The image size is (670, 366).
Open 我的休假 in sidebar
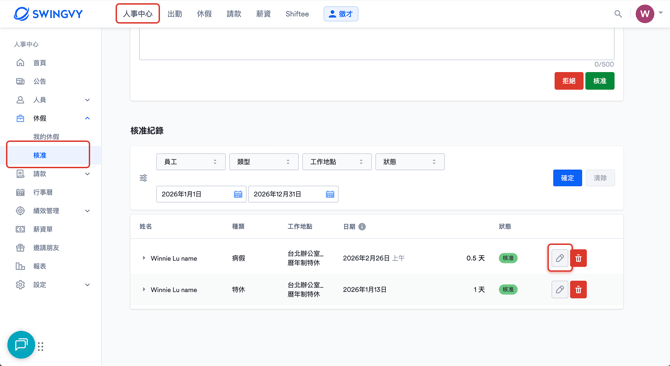(x=46, y=137)
